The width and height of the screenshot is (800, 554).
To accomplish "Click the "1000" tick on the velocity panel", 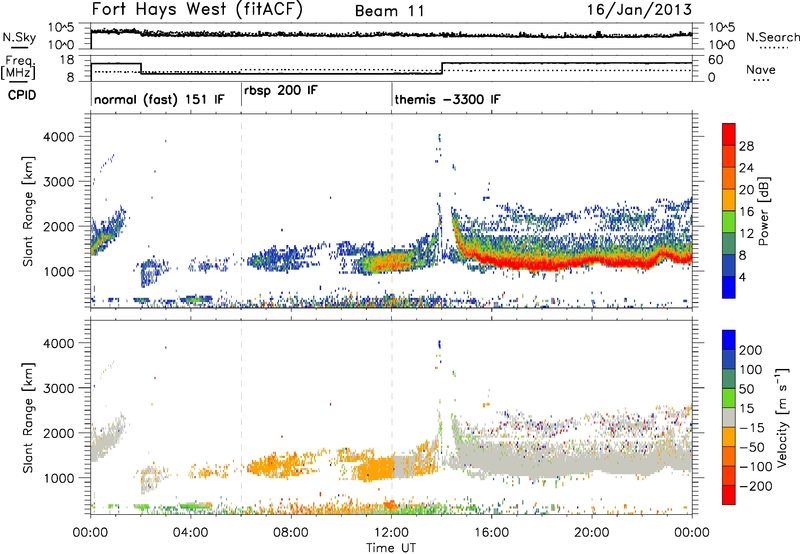I will [x=59, y=478].
